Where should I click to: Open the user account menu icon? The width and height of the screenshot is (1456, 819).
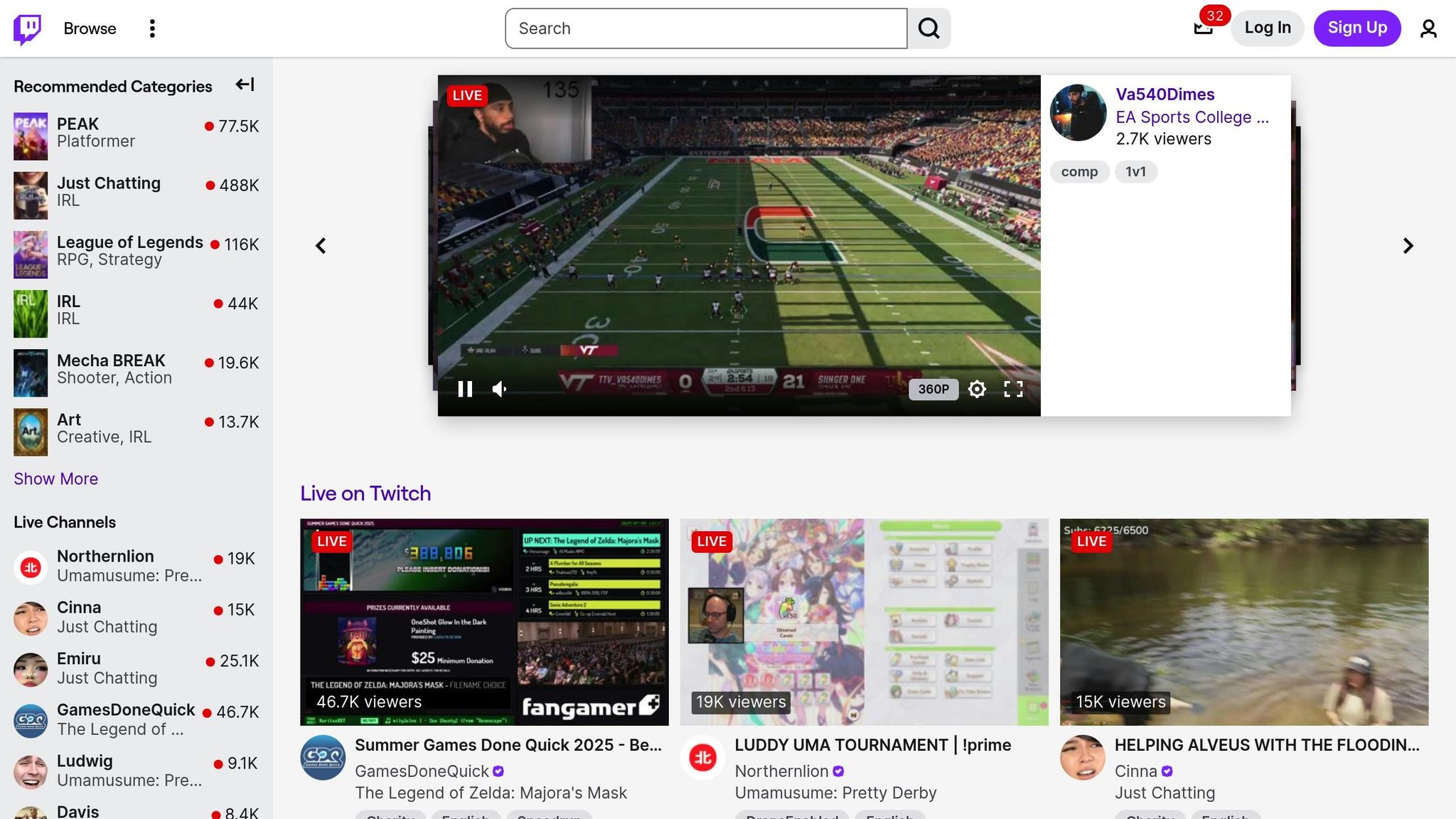click(1428, 28)
